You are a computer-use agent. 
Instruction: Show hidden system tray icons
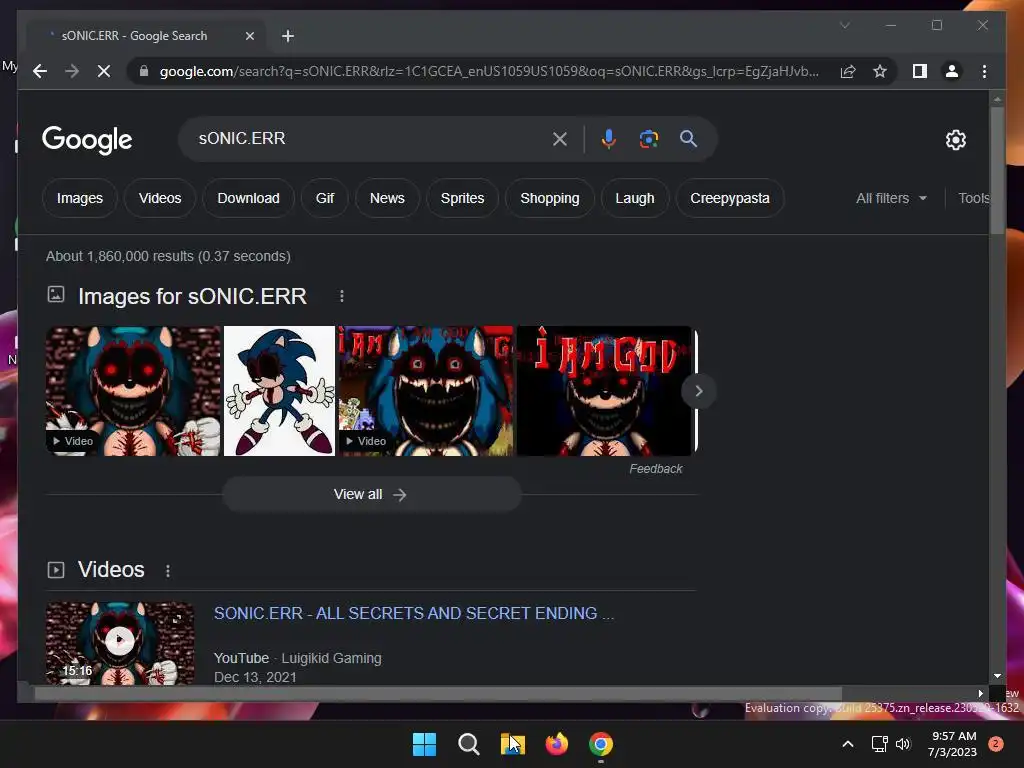[x=848, y=744]
